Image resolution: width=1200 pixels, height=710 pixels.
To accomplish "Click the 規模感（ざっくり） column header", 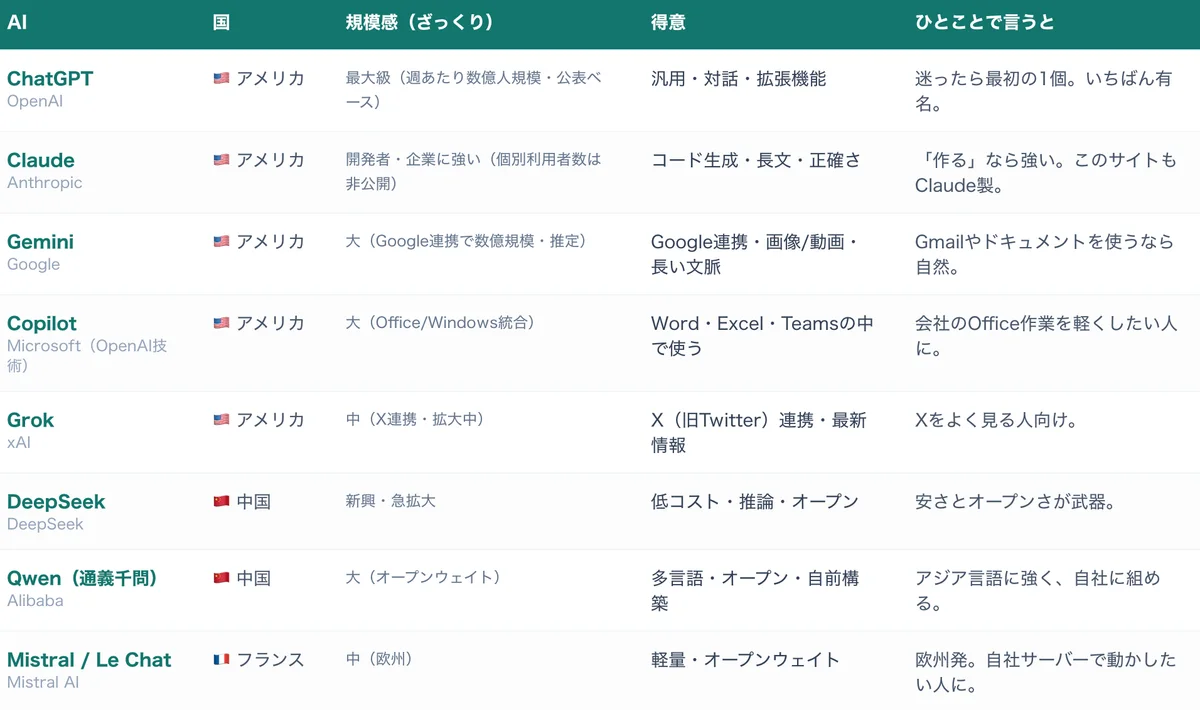I will (420, 22).
